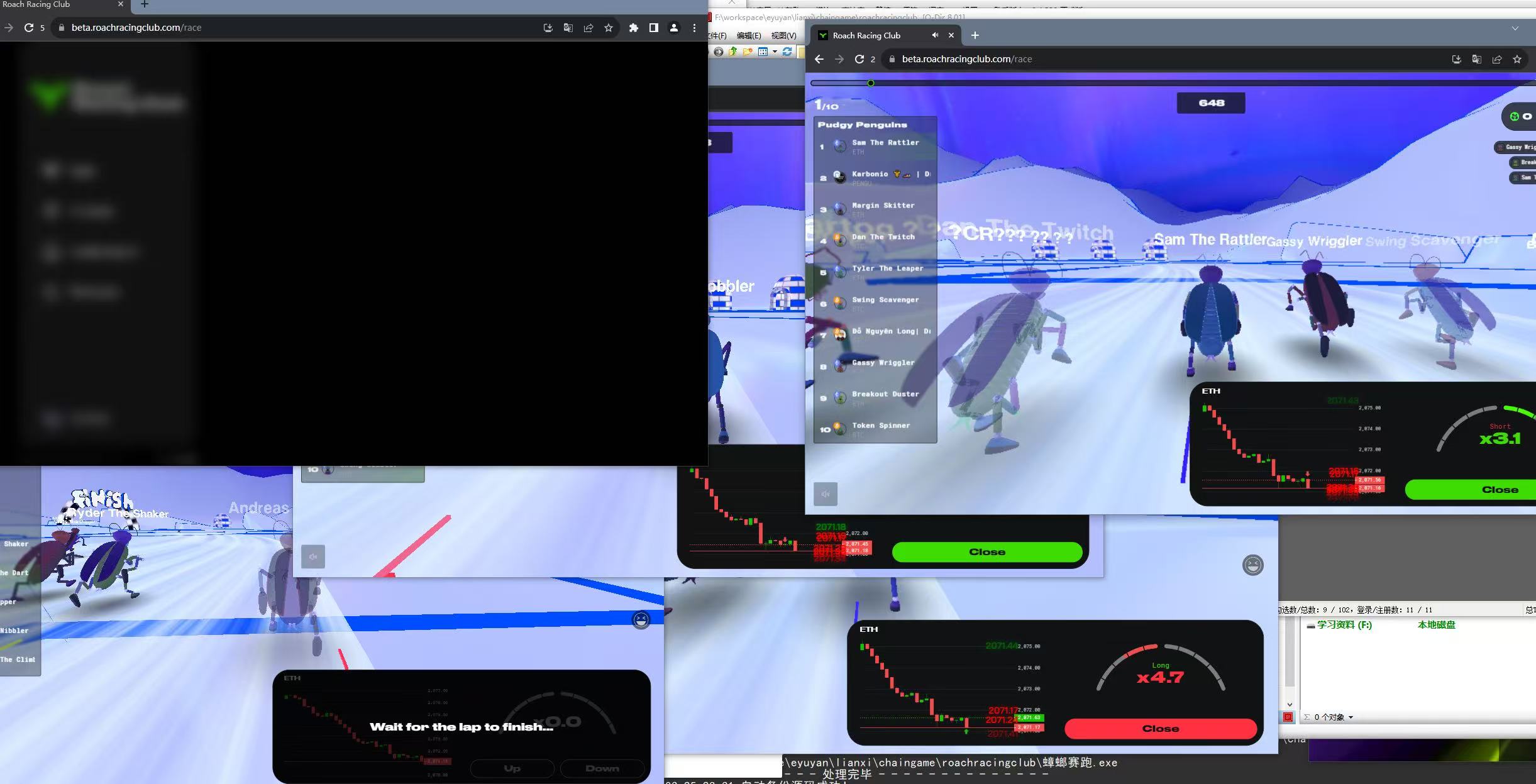Open the tab search chevron in right browser
Image resolution: width=1536 pixels, height=784 pixels.
tap(1515, 28)
